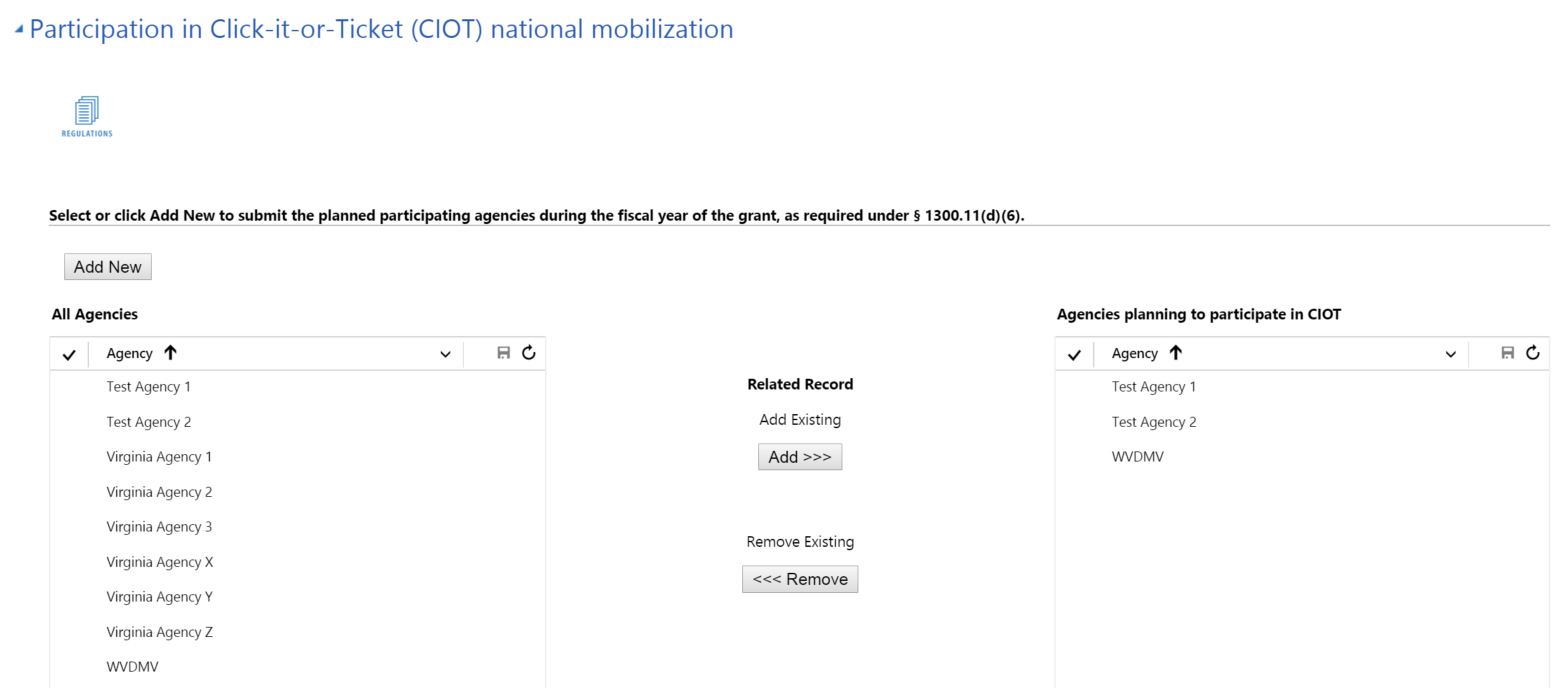Viewport: 1559px width, 688px height.
Task: Select Virginia Agency Z row
Action: click(159, 632)
